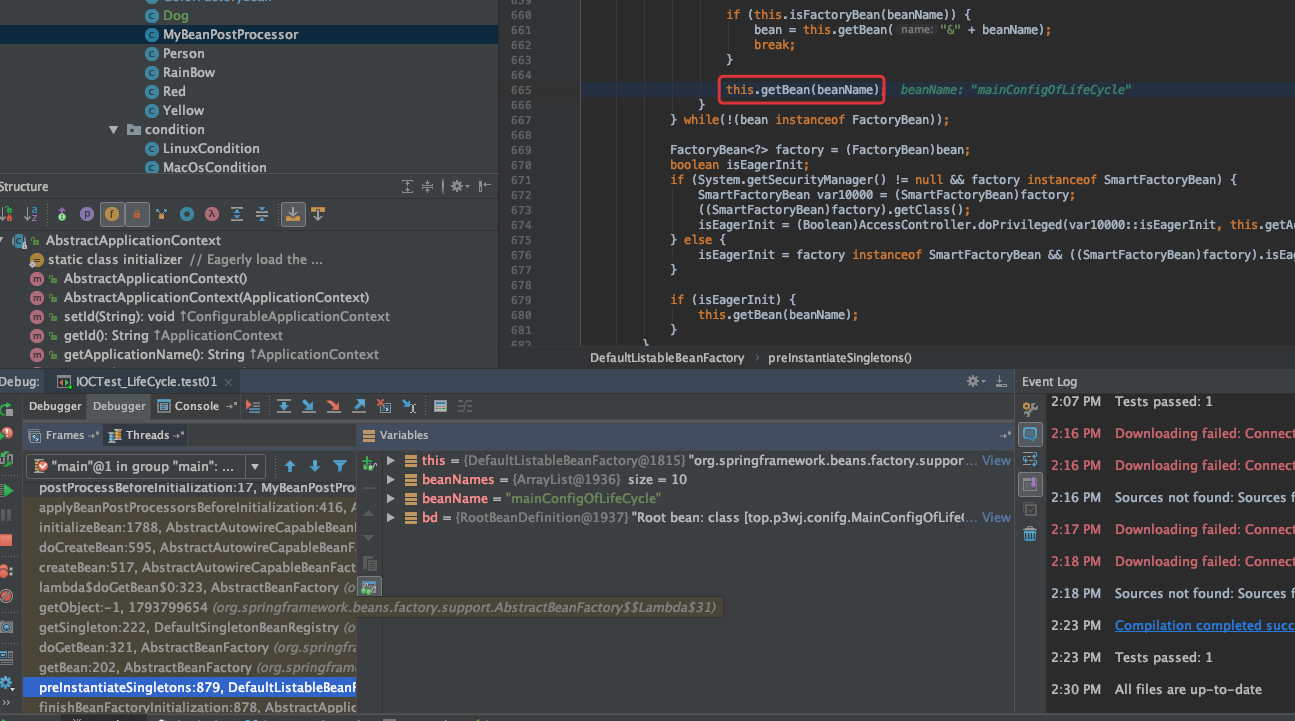The image size is (1295, 721).
Task: Click Get Thread Dump camera icon
Action: click(x=6, y=627)
